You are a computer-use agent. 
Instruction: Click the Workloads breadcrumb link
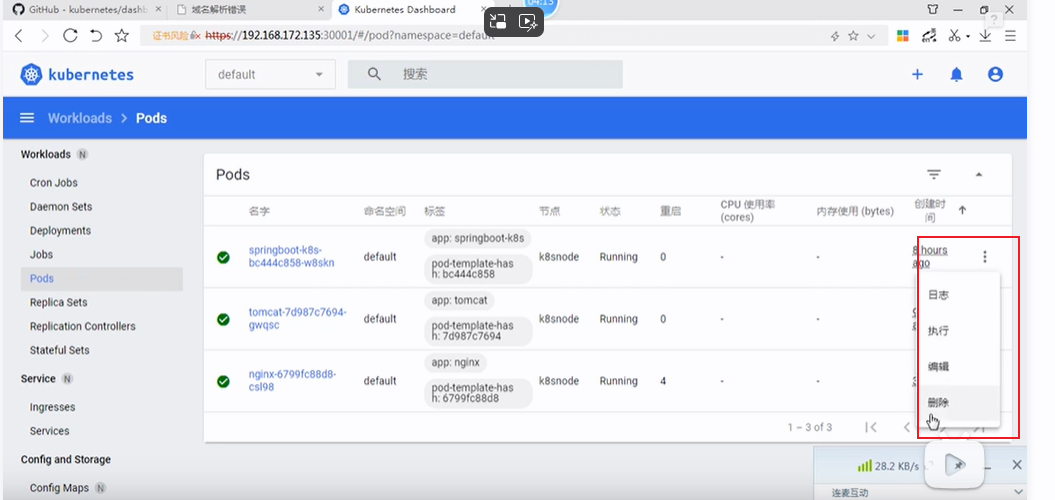79,118
